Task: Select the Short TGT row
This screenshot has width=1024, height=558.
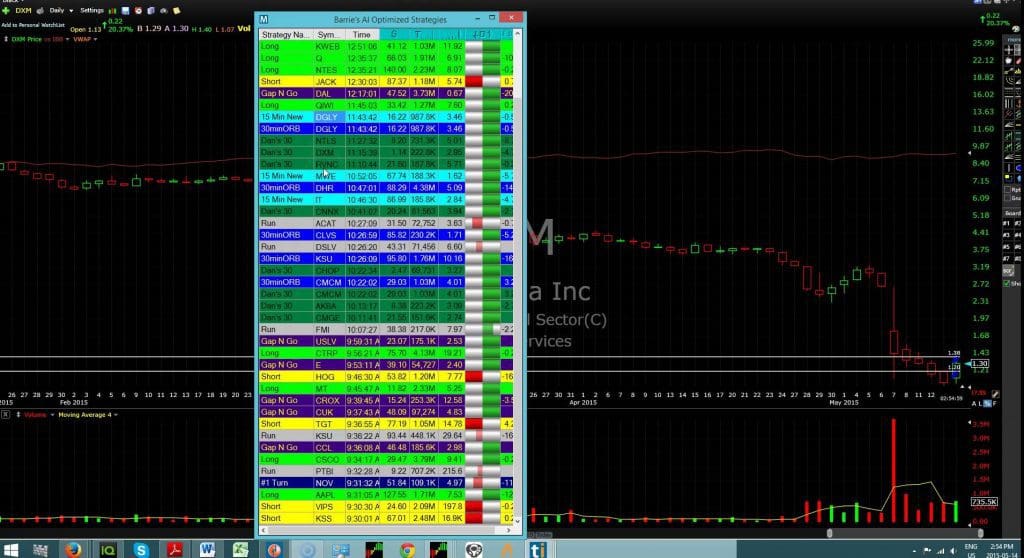Action: click(x=386, y=423)
